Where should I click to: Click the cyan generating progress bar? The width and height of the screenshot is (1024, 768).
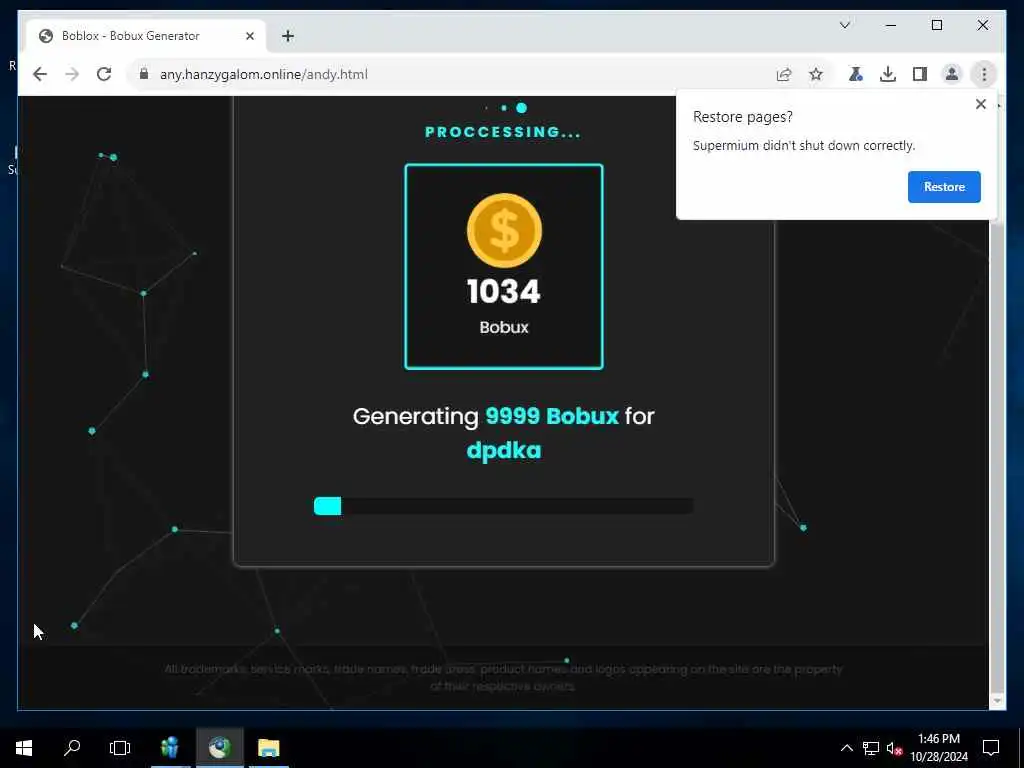coord(504,506)
